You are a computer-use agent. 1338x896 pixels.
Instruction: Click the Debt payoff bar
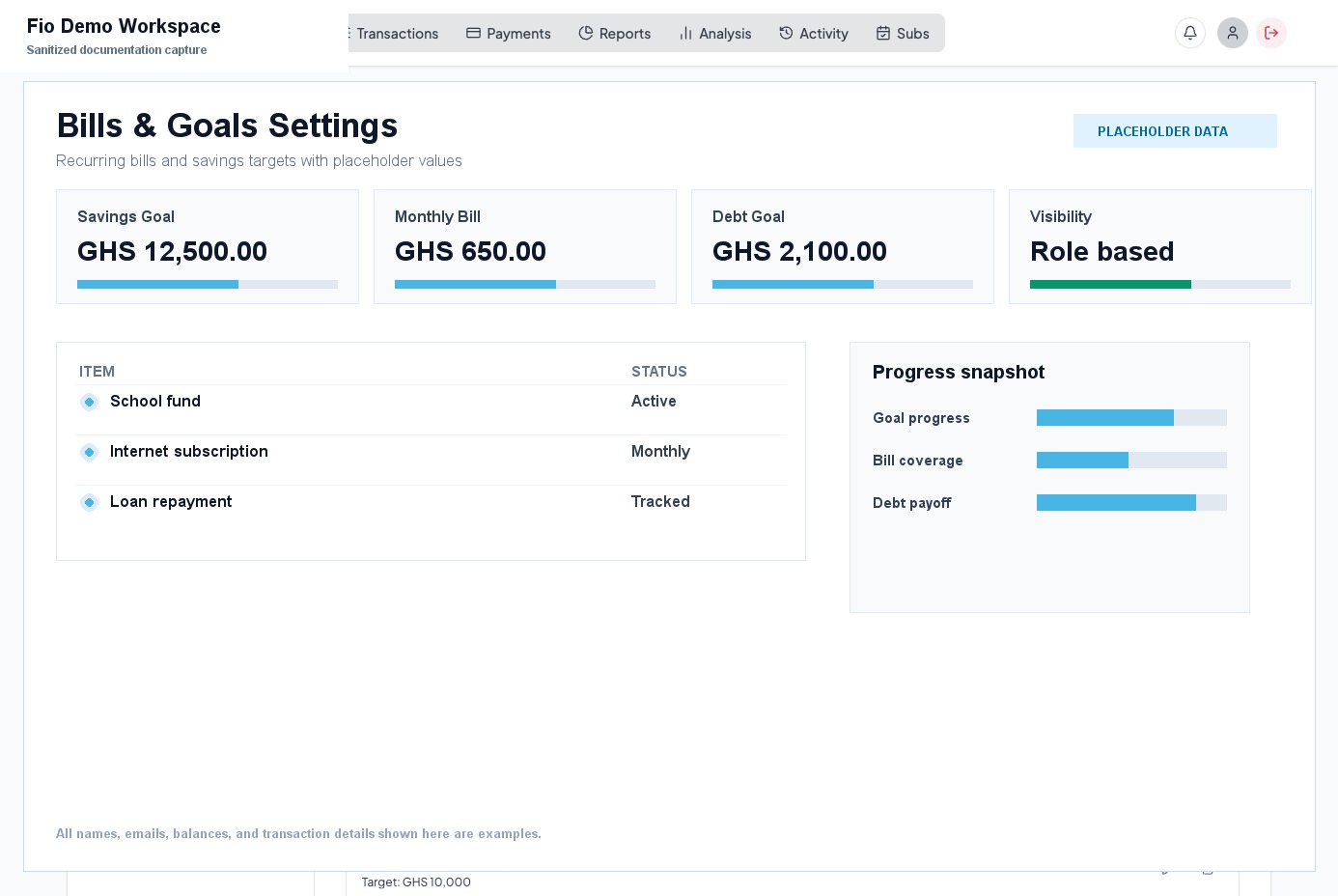click(1131, 502)
